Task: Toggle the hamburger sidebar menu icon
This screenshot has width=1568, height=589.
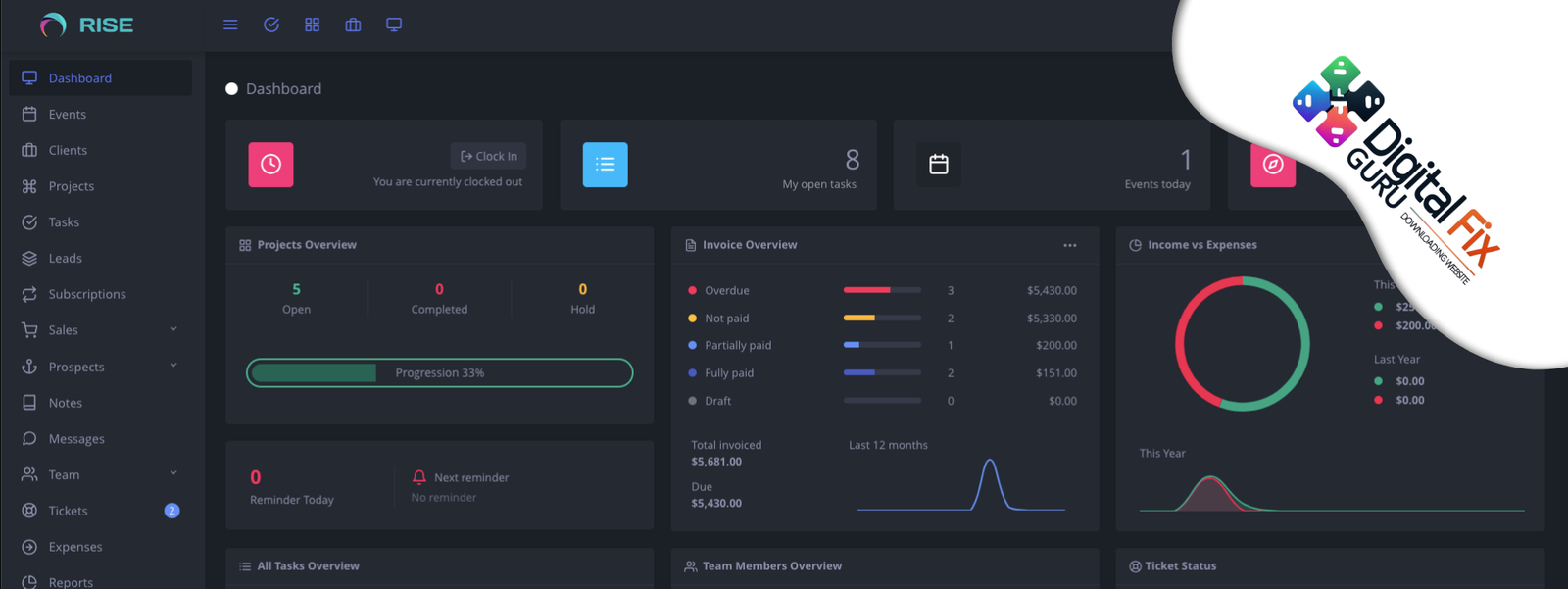Action: [230, 25]
